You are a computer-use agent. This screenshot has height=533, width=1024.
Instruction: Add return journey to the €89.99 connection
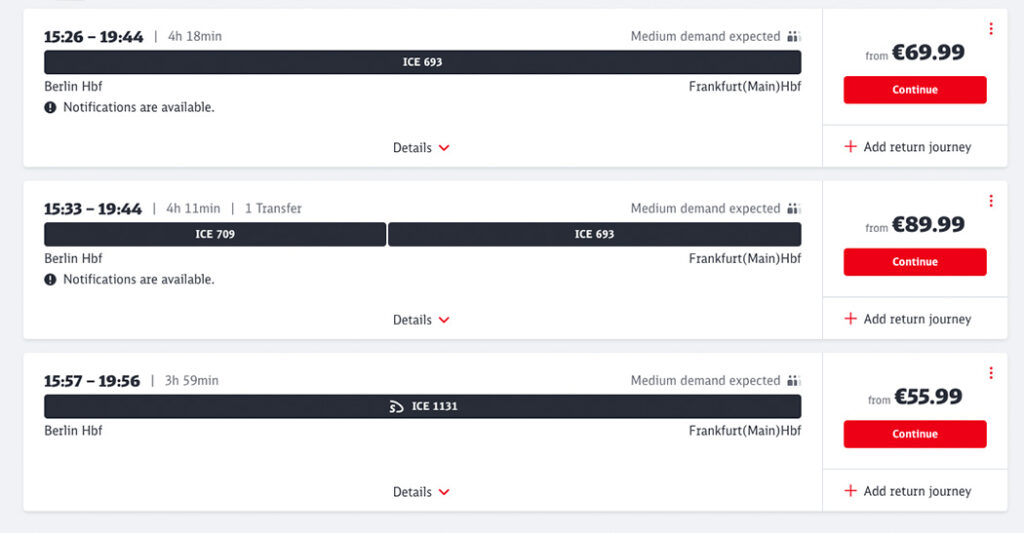(908, 319)
